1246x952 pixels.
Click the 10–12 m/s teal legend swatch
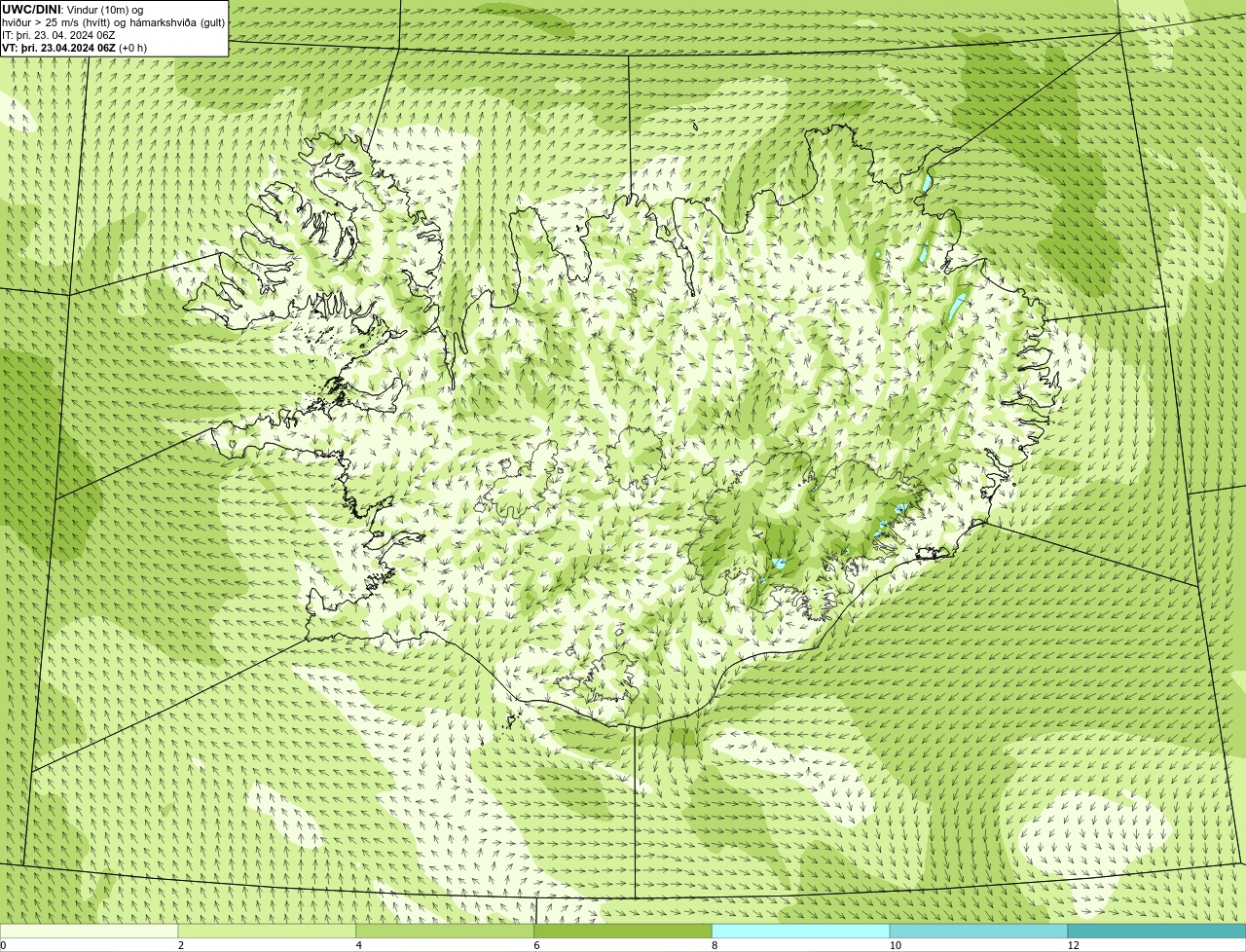click(978, 932)
